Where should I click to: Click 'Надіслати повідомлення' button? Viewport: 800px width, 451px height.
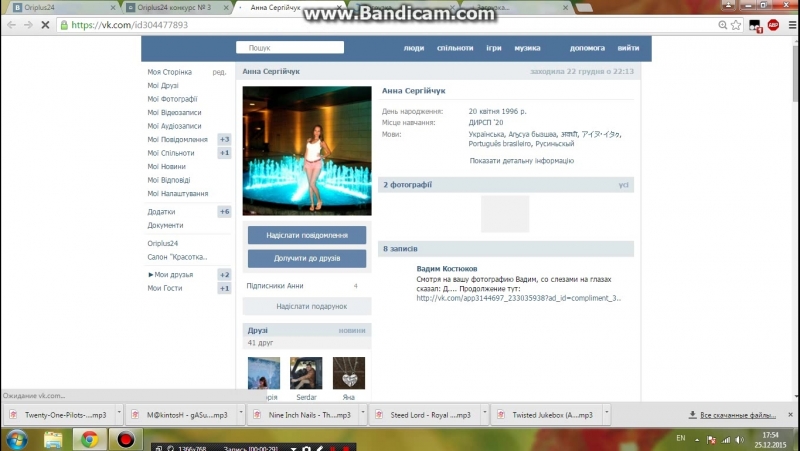[x=307, y=235]
